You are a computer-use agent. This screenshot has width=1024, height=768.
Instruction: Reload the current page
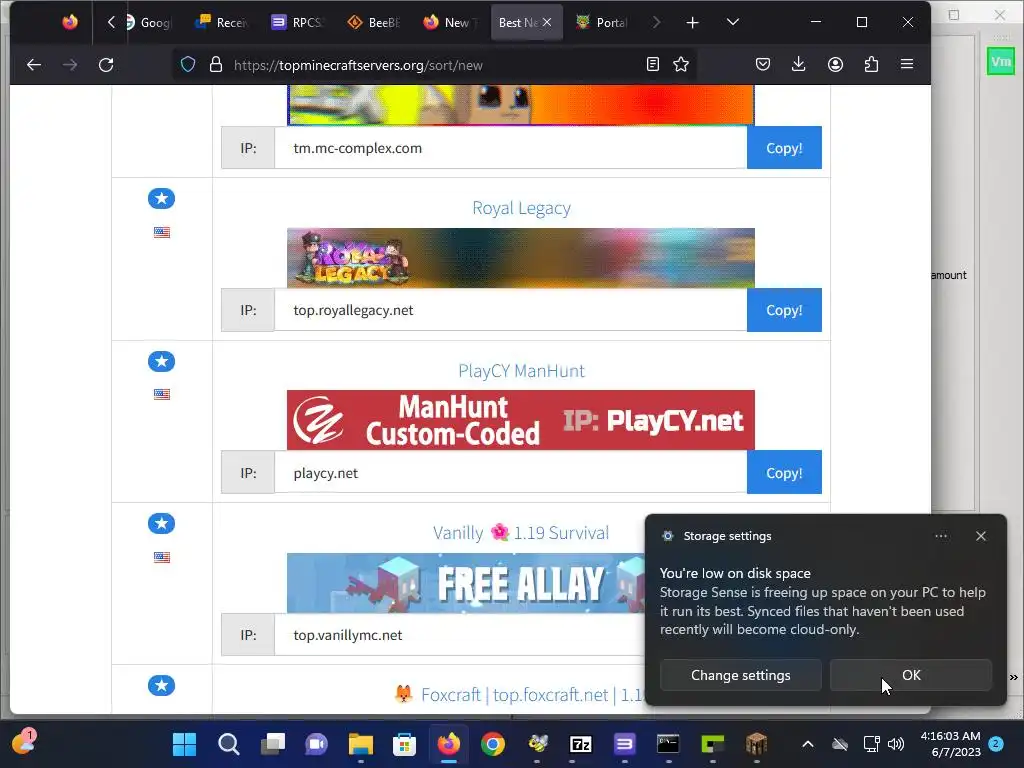point(106,65)
